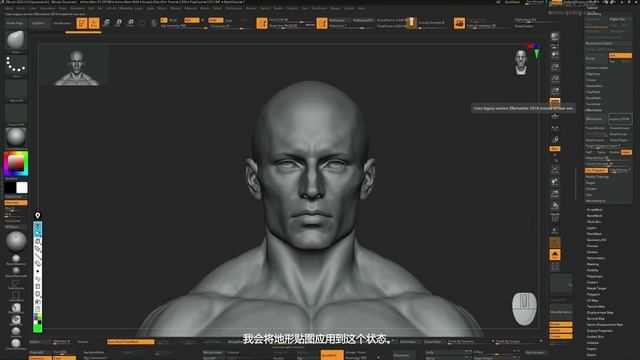This screenshot has height=360, width=640.
Task: Click the Home Page button
Action: pyautogui.click(x=15, y=23)
